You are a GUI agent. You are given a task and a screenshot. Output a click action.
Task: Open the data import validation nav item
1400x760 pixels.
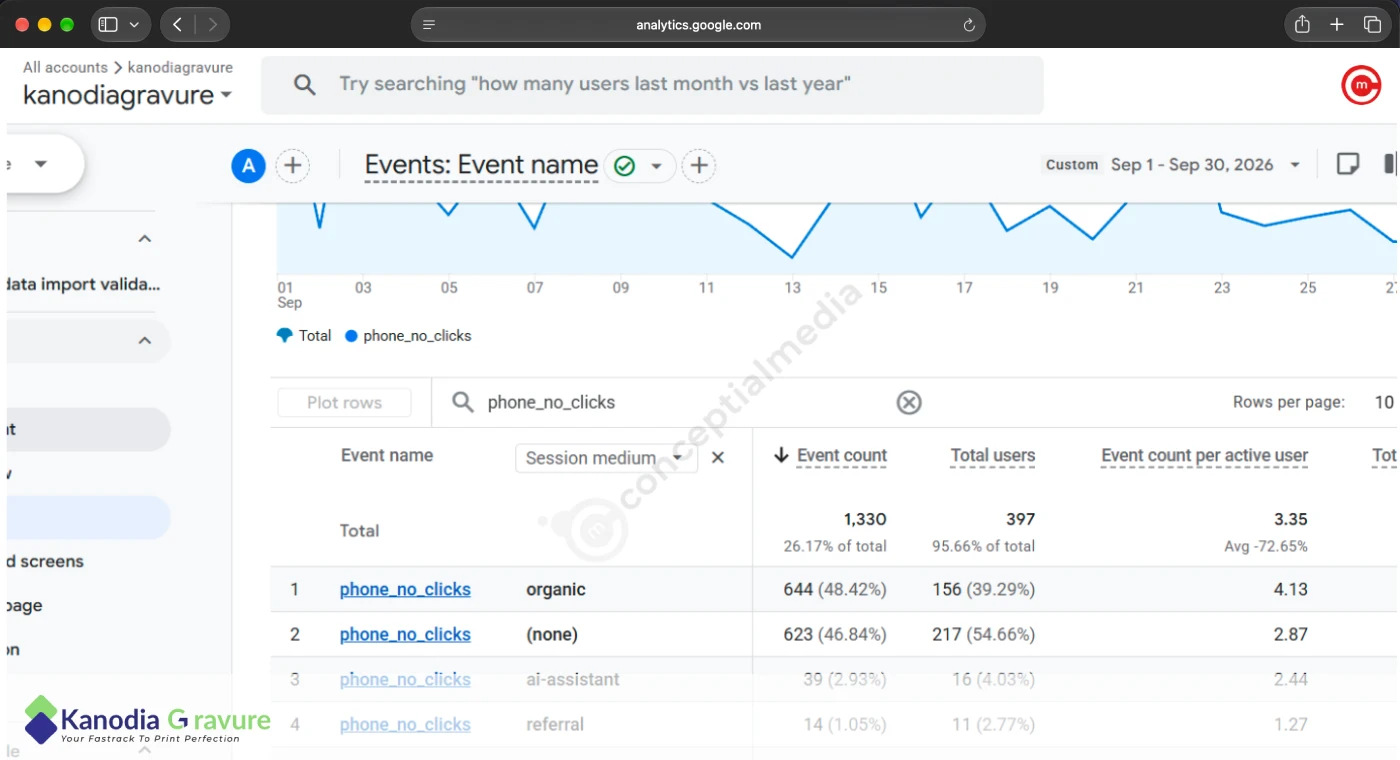coord(83,284)
